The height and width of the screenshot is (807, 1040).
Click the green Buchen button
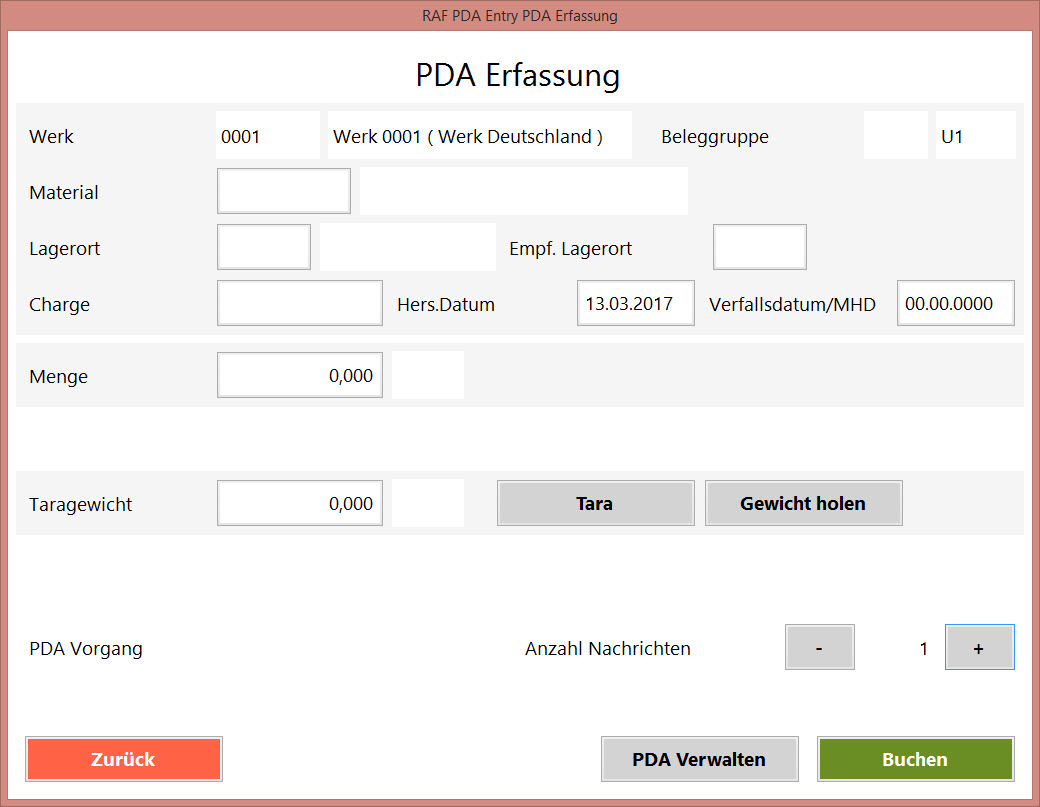point(915,759)
